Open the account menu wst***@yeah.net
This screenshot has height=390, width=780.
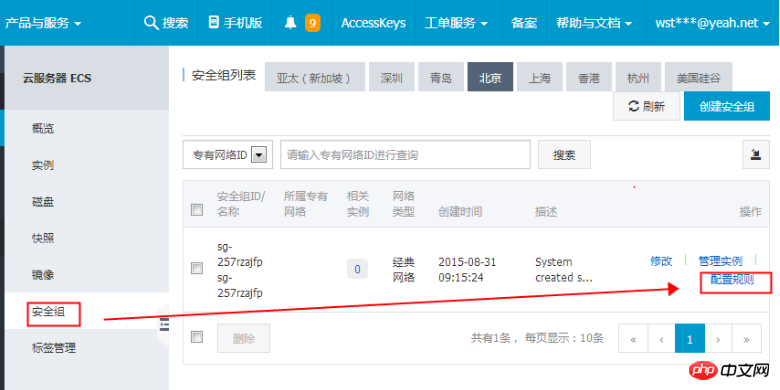pyautogui.click(x=712, y=23)
